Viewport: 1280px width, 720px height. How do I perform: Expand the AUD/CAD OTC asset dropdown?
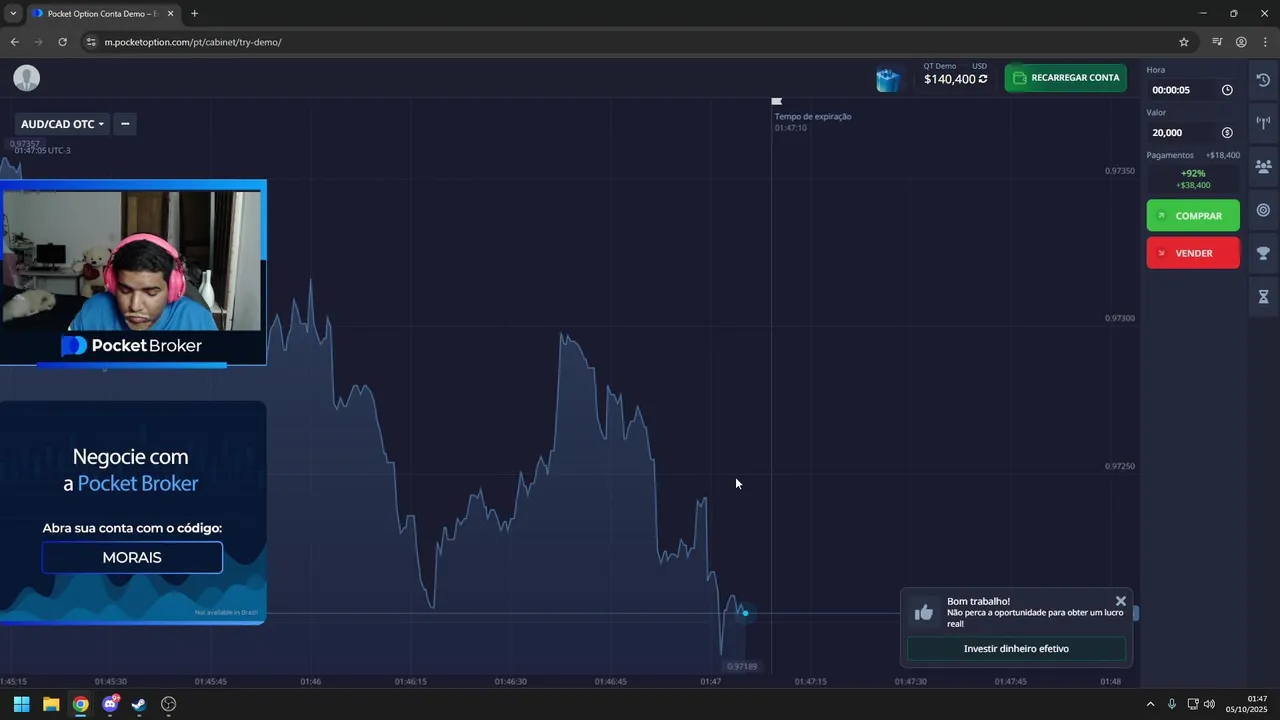click(x=62, y=124)
